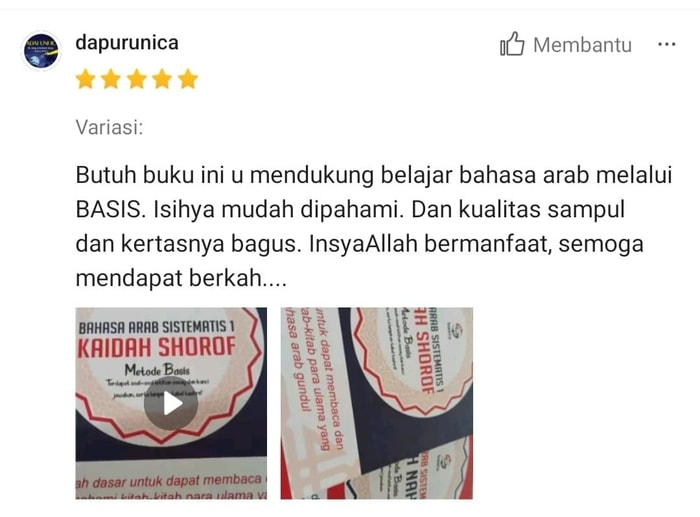Click the "mendapat berkah...." final review line
The height and width of the screenshot is (517, 700).
tap(181, 278)
